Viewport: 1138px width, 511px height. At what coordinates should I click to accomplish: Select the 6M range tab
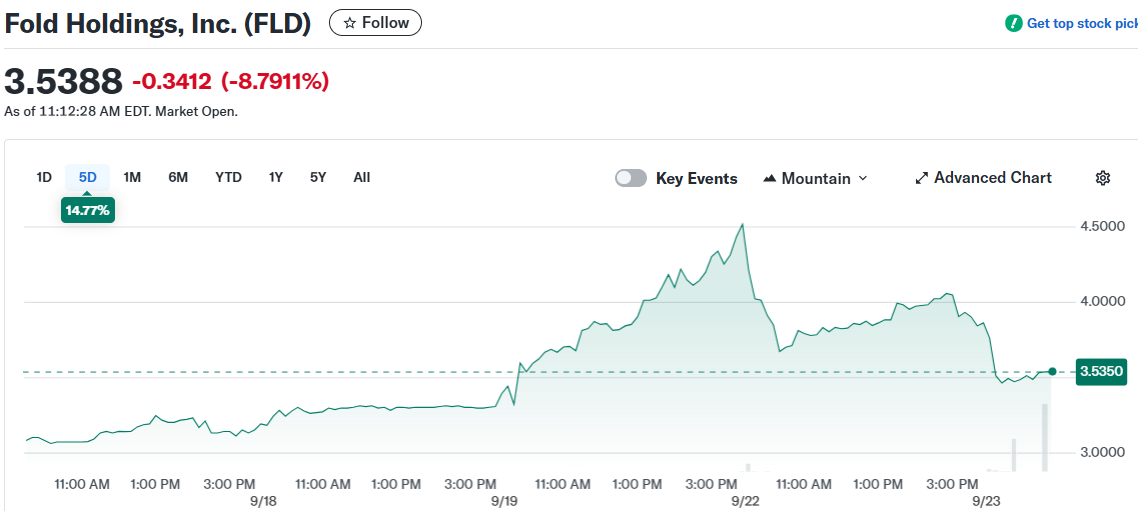point(178,177)
